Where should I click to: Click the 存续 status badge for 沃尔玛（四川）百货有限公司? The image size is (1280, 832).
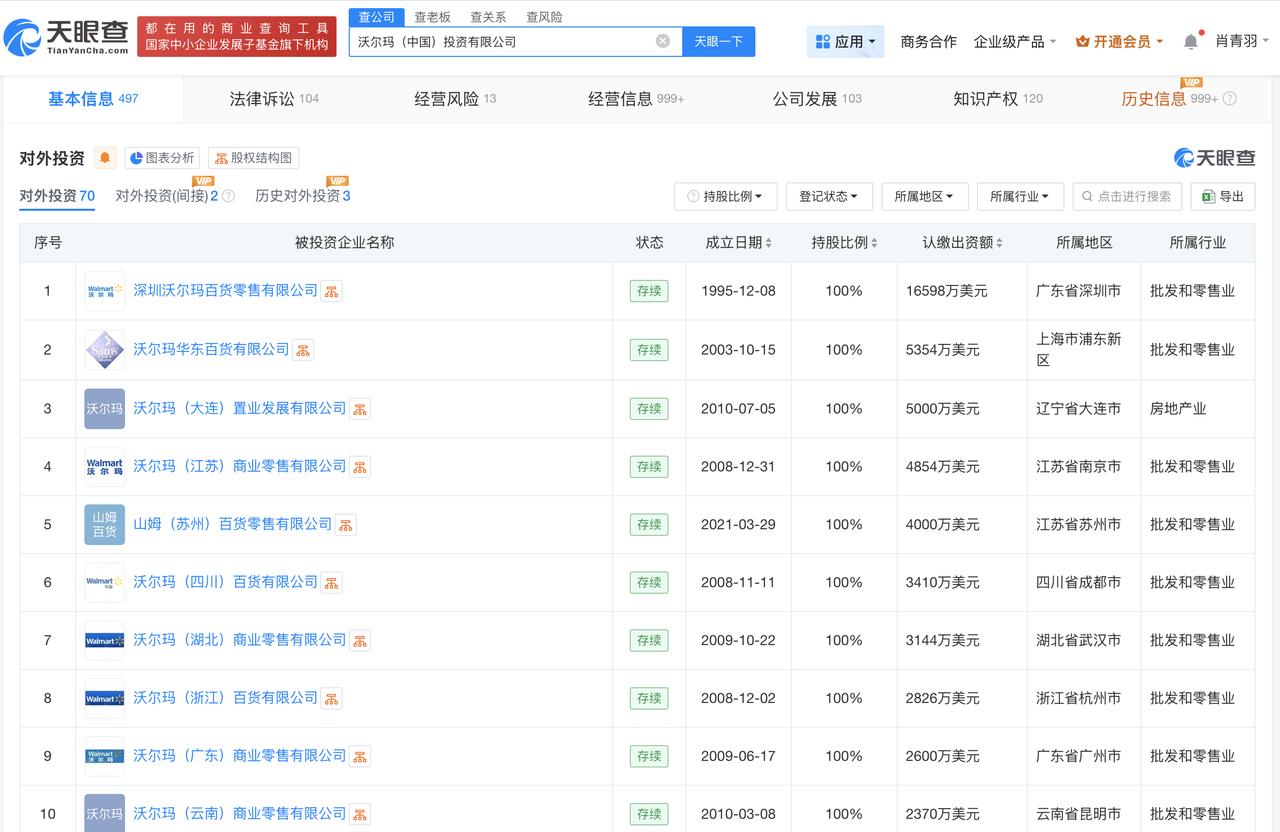(x=649, y=583)
